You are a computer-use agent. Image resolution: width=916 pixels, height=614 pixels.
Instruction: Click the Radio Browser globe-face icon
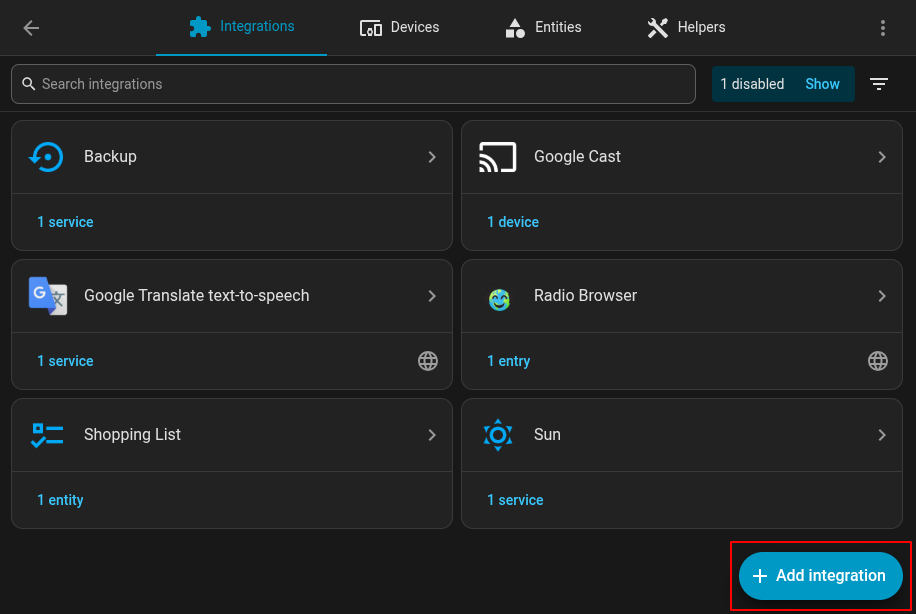499,300
